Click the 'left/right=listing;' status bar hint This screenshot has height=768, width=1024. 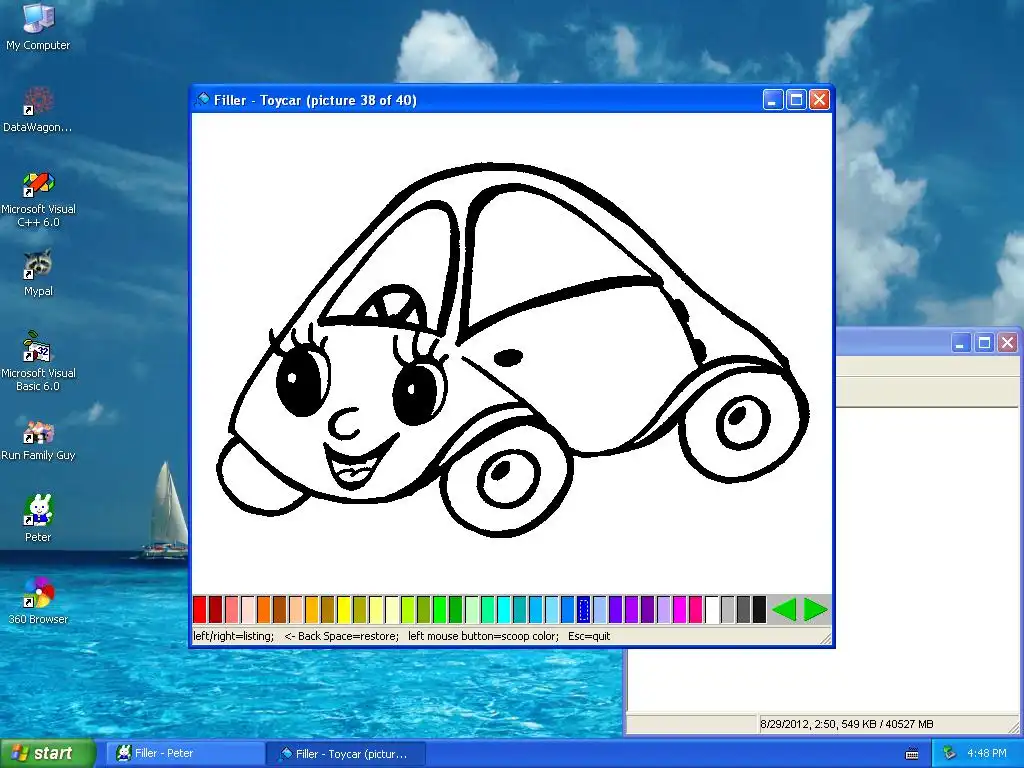pos(234,636)
